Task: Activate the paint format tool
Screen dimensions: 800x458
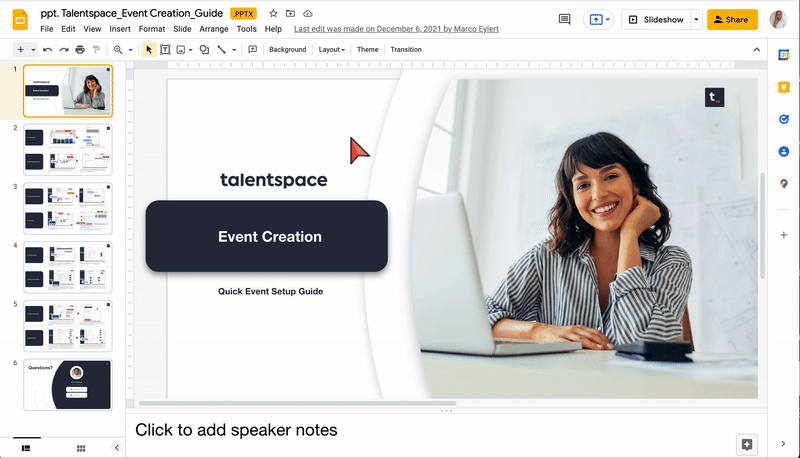Action: [96, 49]
